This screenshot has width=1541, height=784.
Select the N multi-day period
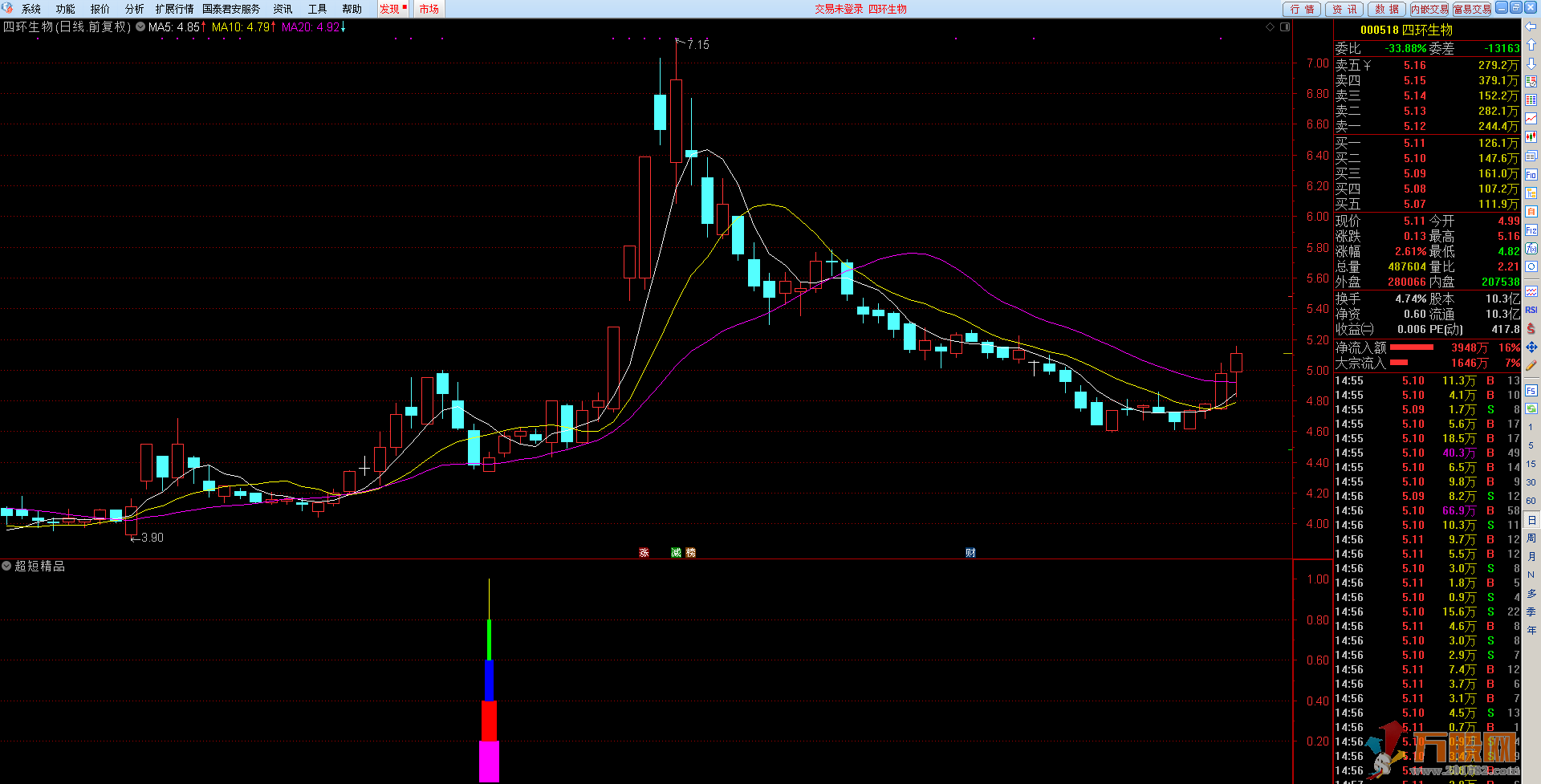click(x=1531, y=575)
